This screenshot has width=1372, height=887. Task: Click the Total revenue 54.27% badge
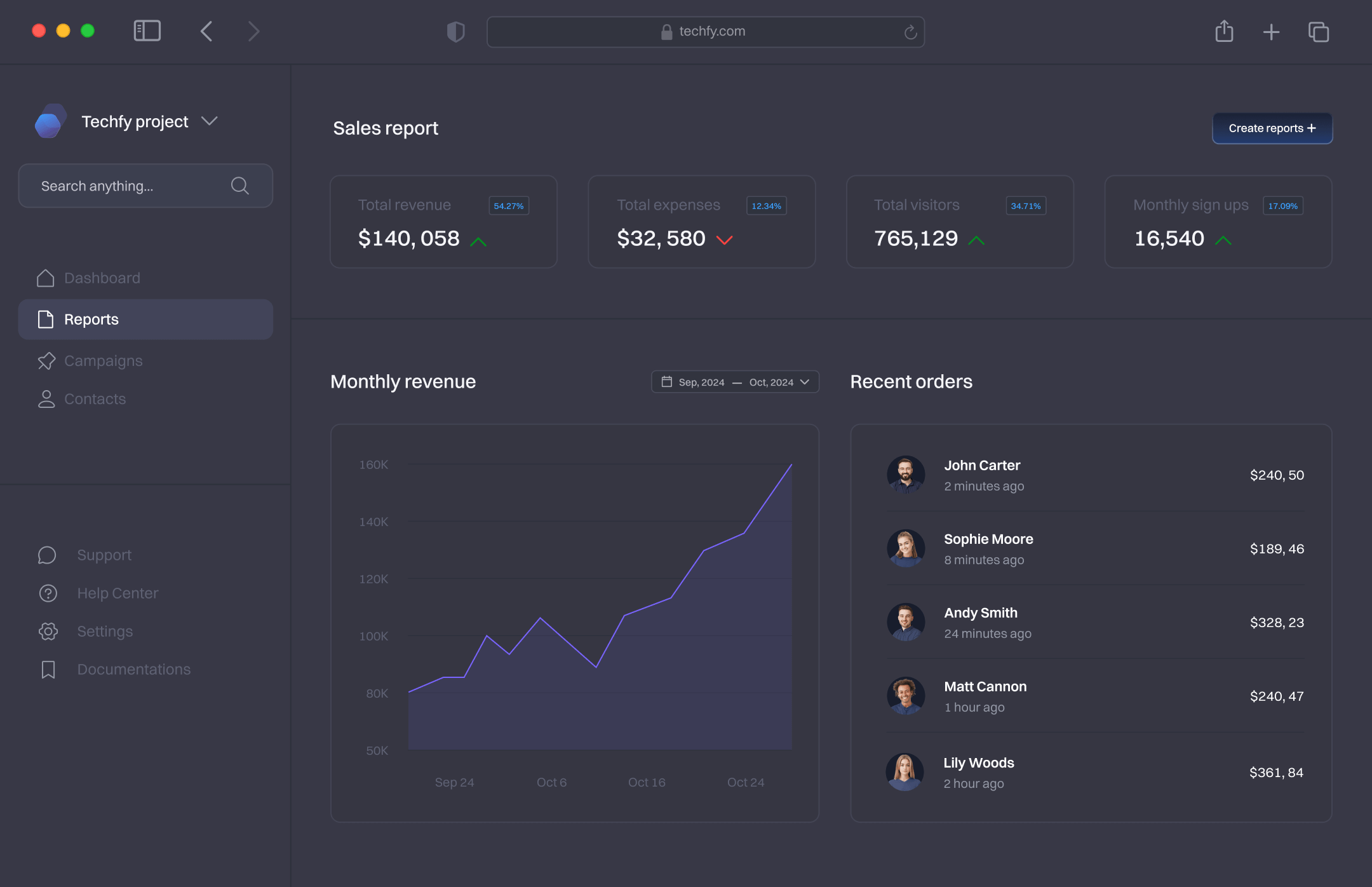[508, 206]
